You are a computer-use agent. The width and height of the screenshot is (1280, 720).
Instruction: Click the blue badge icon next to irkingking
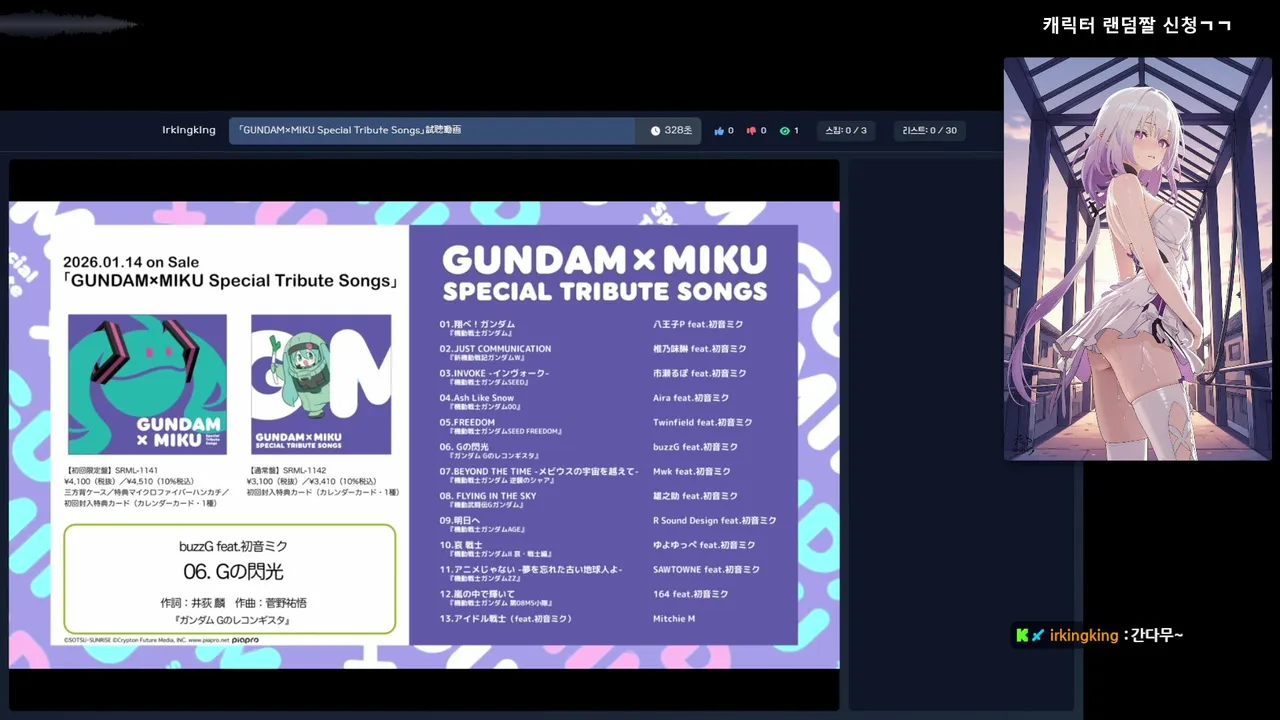point(1038,635)
